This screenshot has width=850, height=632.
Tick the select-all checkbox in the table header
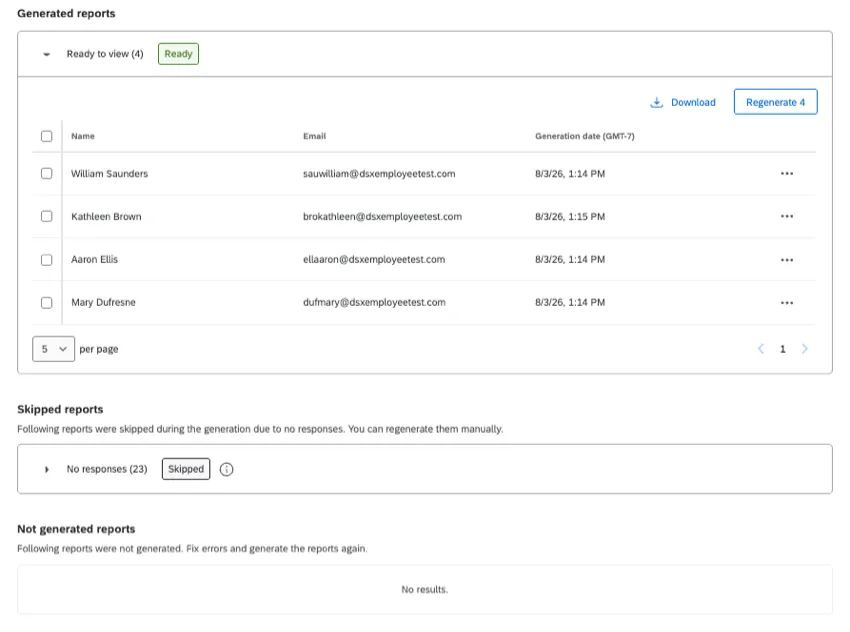pos(47,136)
